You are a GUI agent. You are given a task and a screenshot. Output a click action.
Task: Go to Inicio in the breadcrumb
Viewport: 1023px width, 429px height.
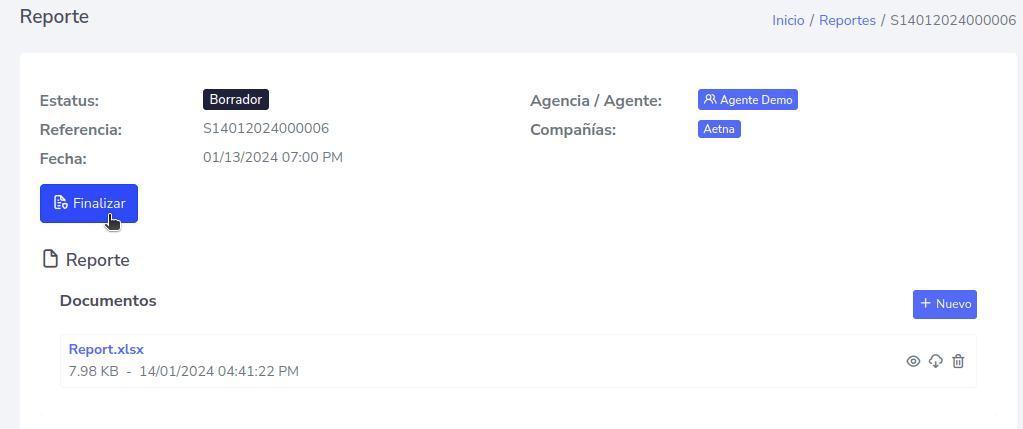click(788, 20)
